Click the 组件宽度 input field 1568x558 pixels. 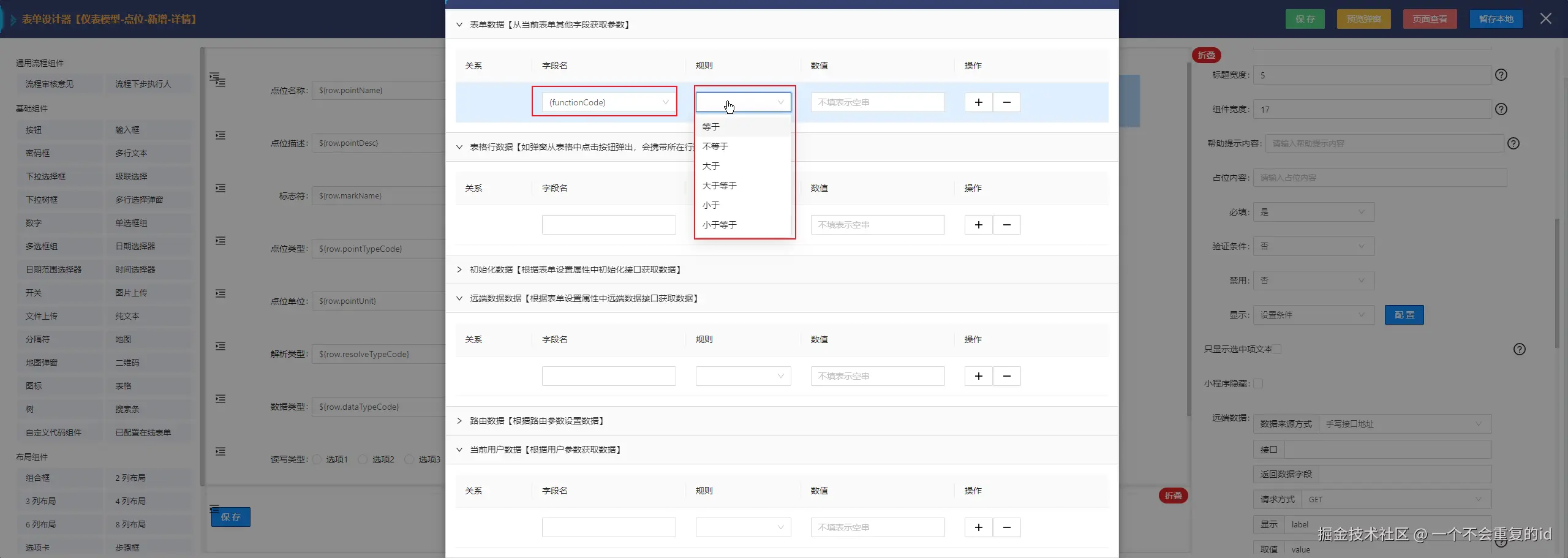[x=1372, y=109]
